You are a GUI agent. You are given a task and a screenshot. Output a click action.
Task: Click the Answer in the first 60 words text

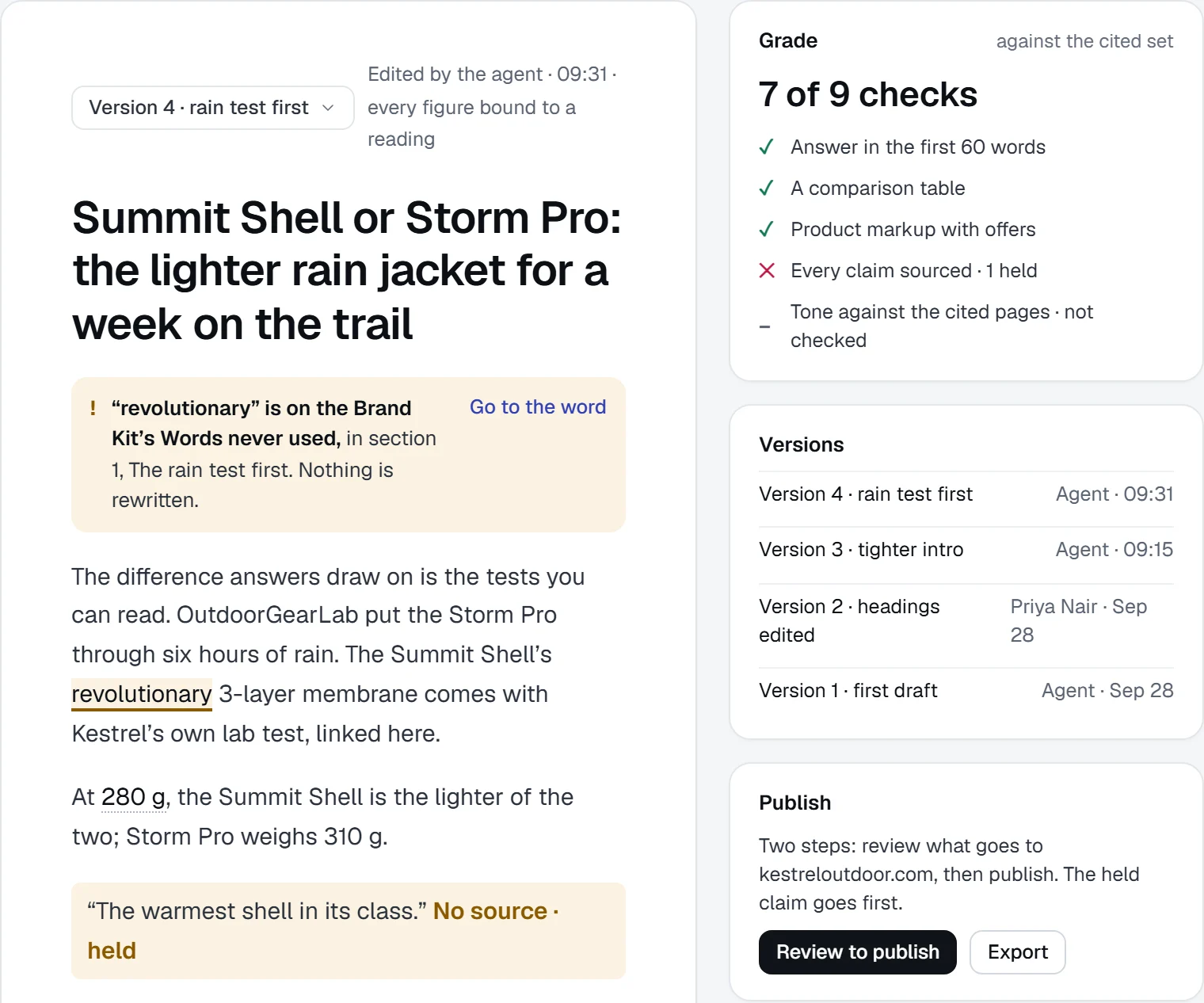(x=918, y=147)
